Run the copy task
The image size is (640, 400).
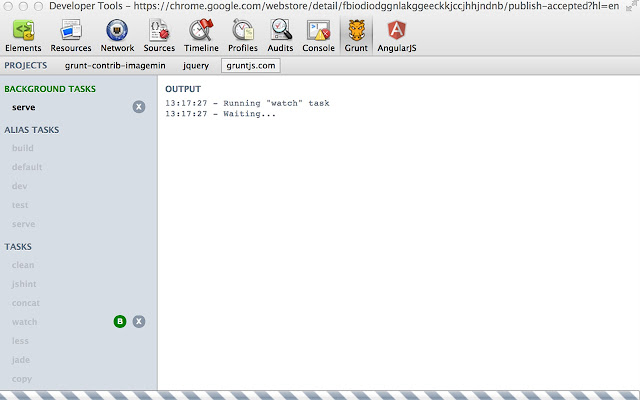22,379
